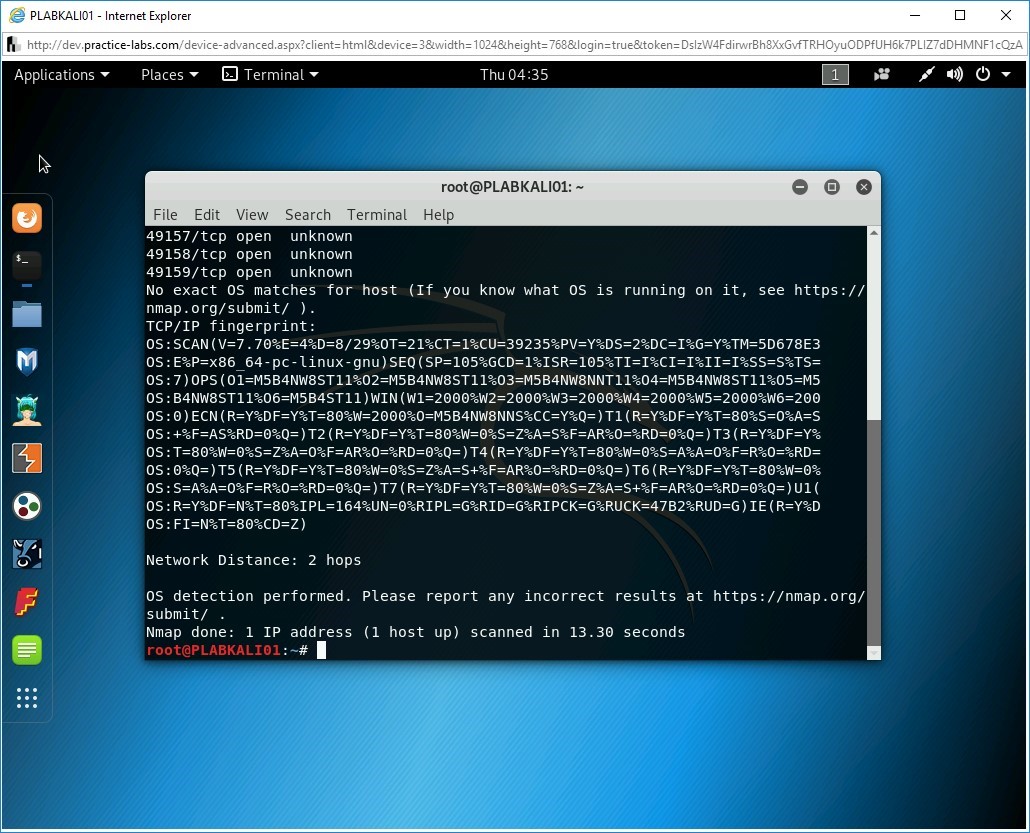The image size is (1030, 833).
Task: Open the terminal's Search menu
Action: (x=307, y=215)
